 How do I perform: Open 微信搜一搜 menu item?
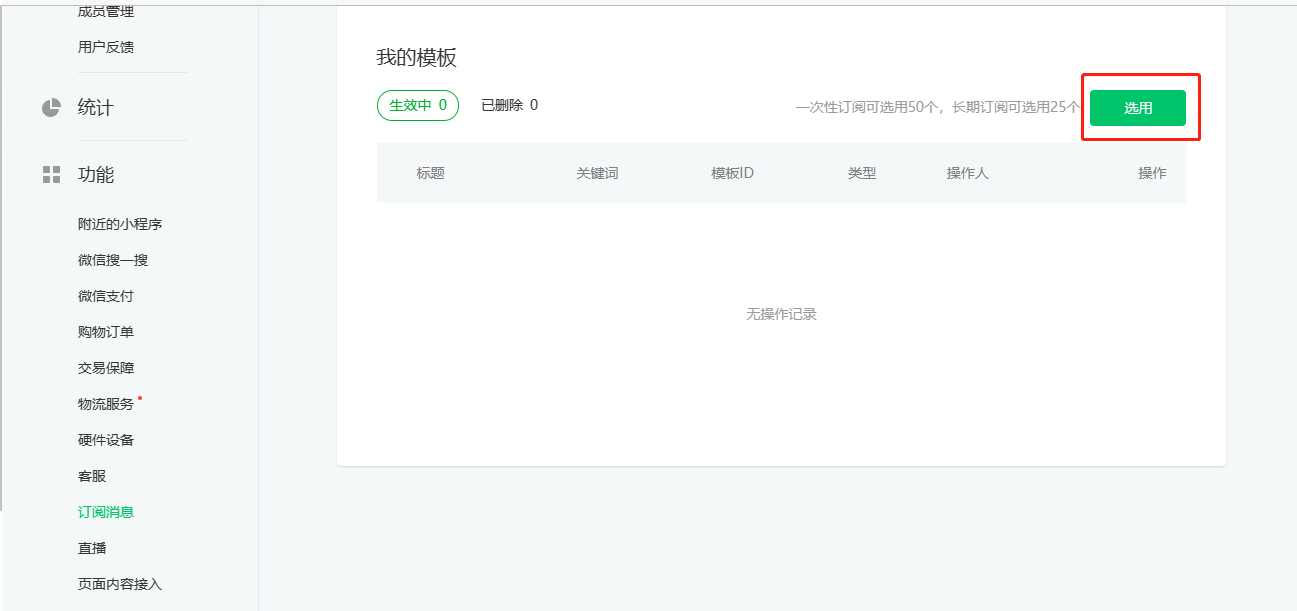(x=113, y=260)
